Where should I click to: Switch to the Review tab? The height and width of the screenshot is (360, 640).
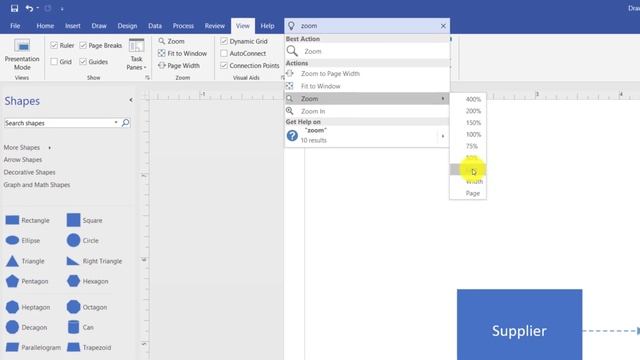(215, 26)
